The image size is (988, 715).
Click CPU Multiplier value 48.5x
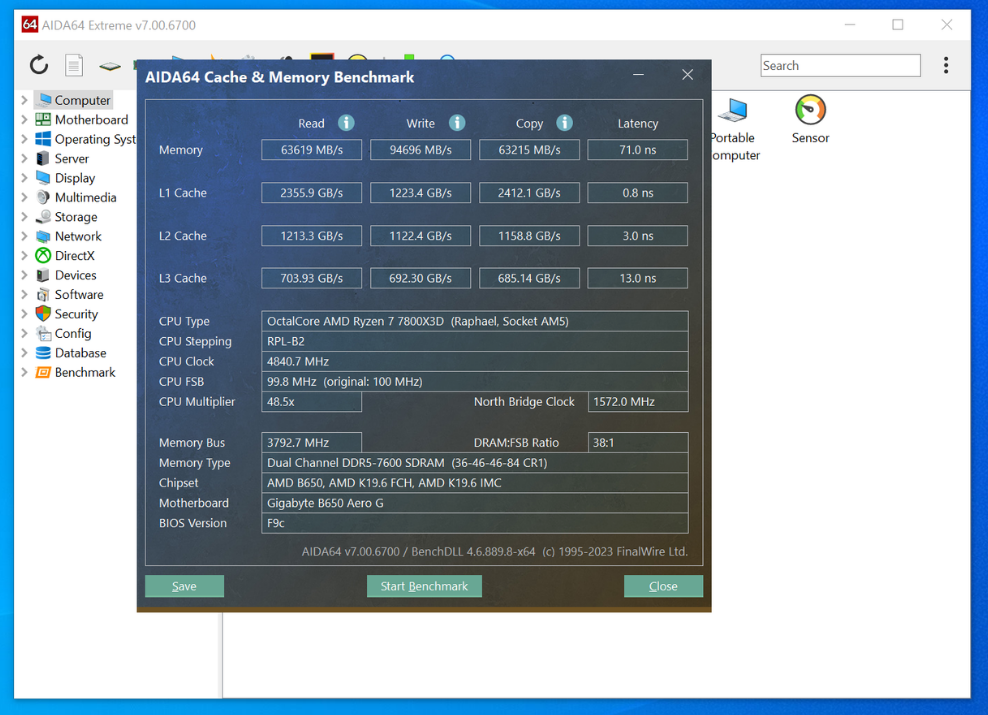click(311, 402)
